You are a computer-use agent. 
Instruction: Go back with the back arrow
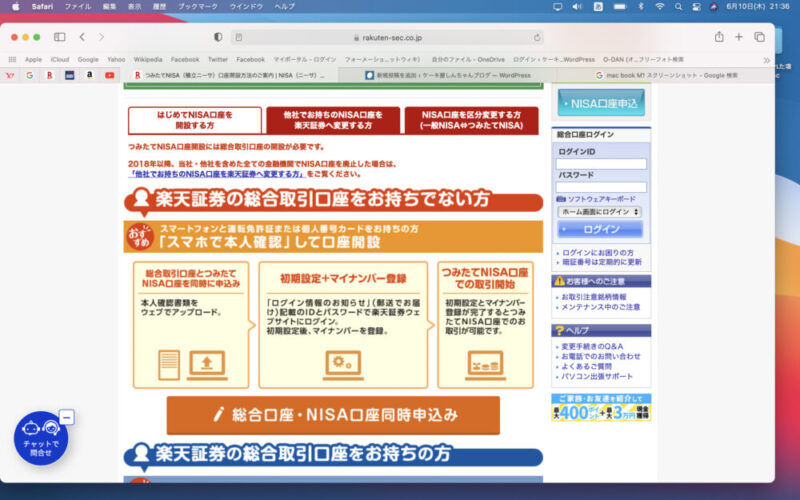[82, 37]
